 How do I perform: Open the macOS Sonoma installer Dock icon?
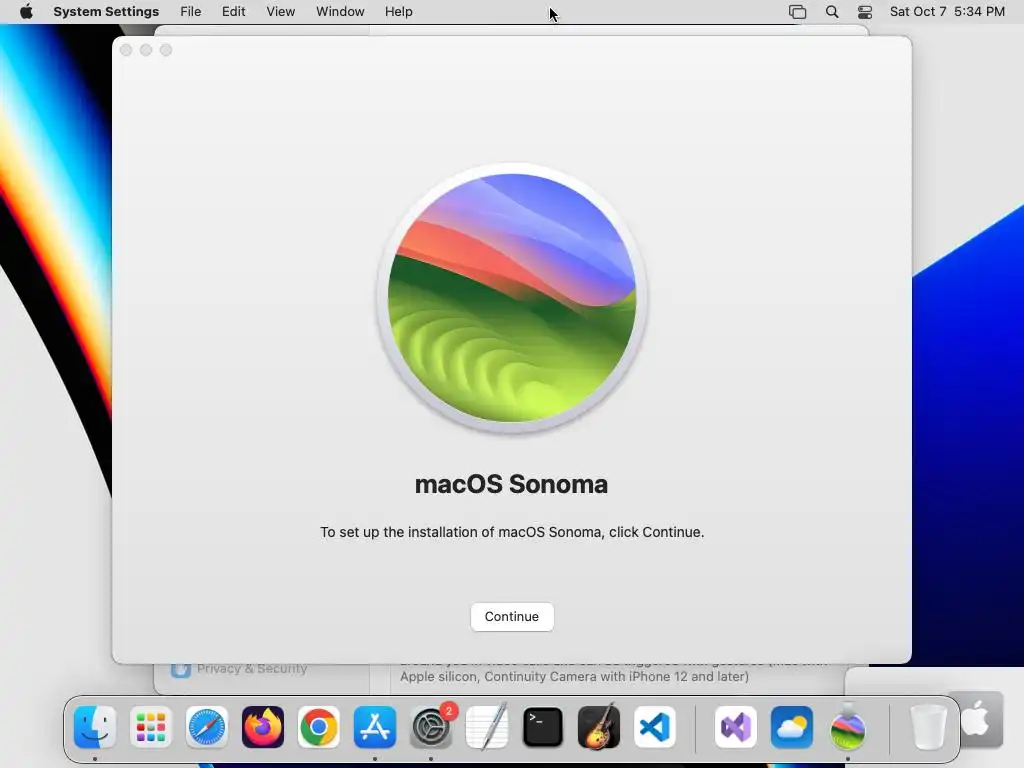pyautogui.click(x=848, y=727)
